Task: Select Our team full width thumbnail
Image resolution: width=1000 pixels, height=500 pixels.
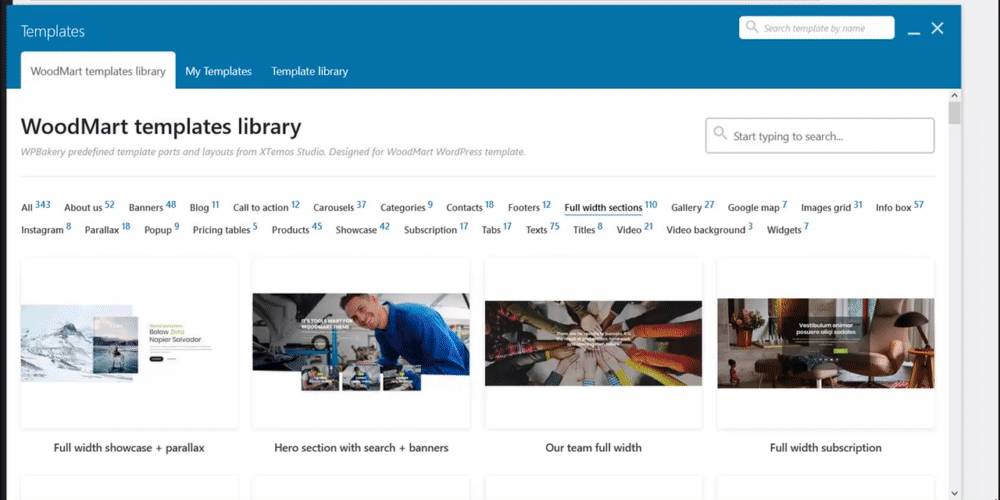Action: click(593, 343)
